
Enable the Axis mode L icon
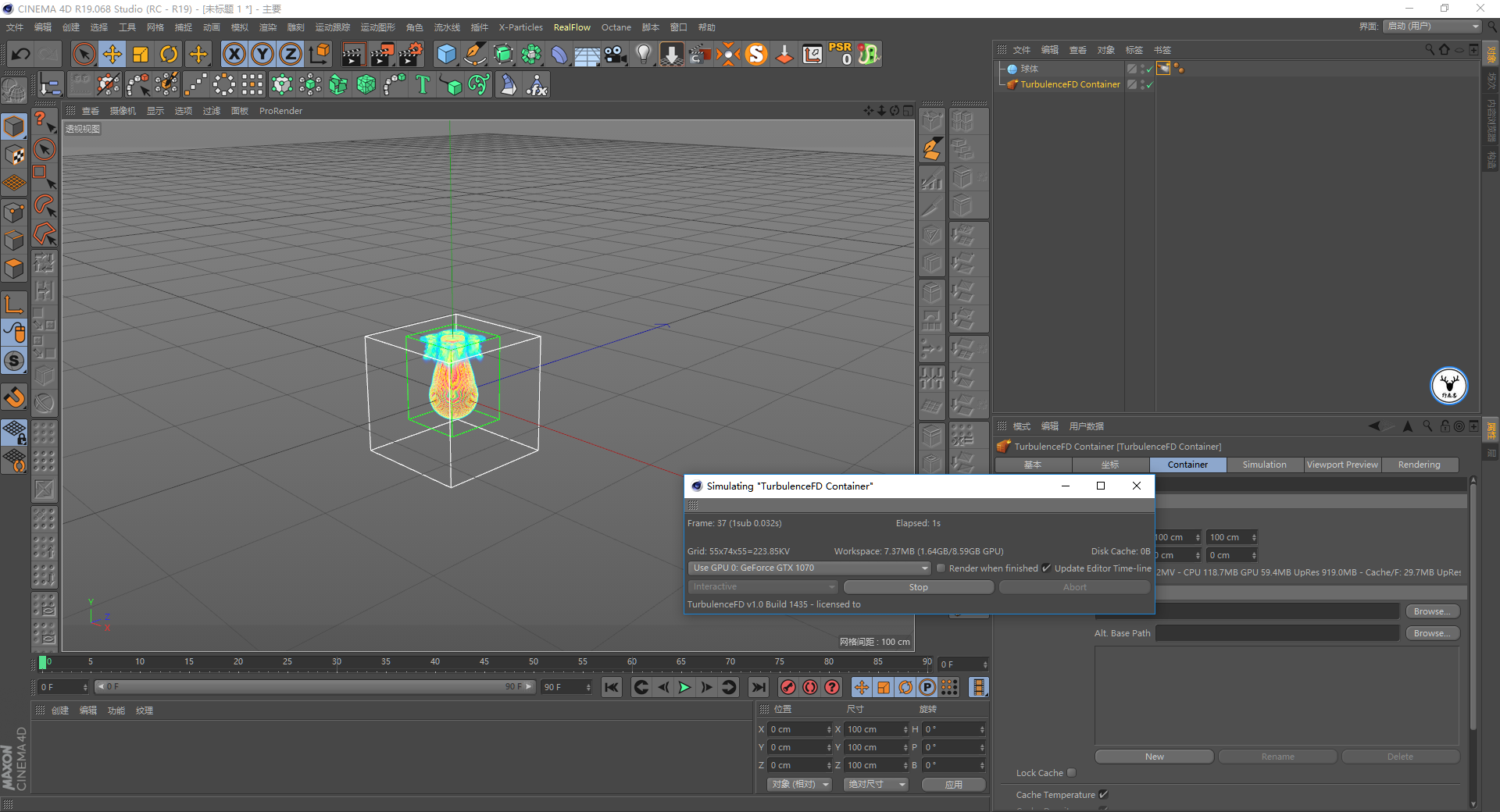coord(14,304)
